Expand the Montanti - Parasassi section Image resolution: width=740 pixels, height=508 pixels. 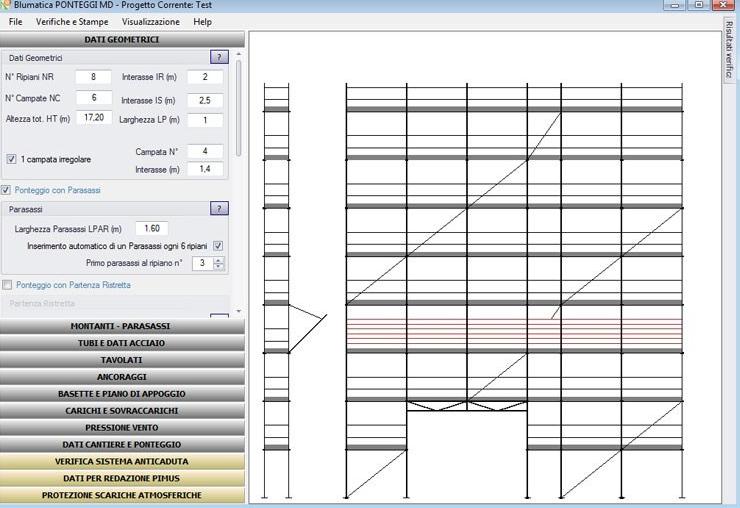pos(121,326)
